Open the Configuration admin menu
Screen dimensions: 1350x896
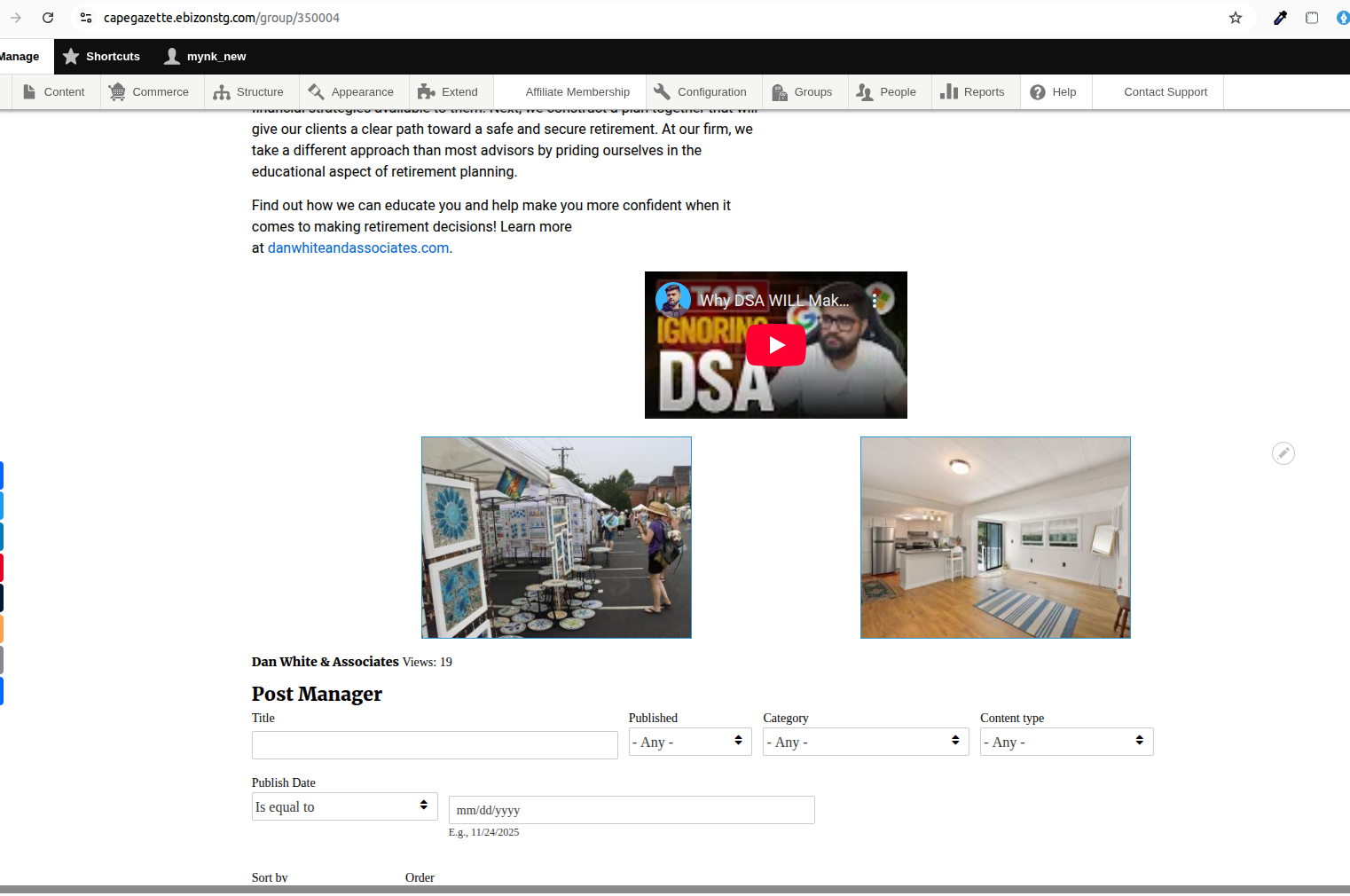pos(700,92)
